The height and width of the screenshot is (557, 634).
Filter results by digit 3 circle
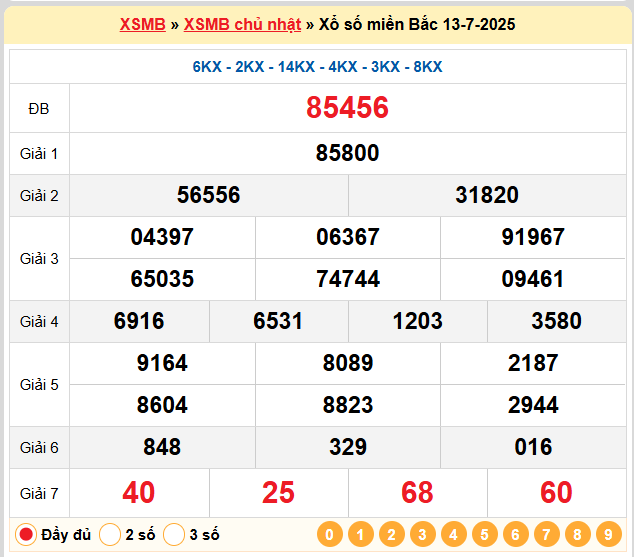tap(423, 534)
